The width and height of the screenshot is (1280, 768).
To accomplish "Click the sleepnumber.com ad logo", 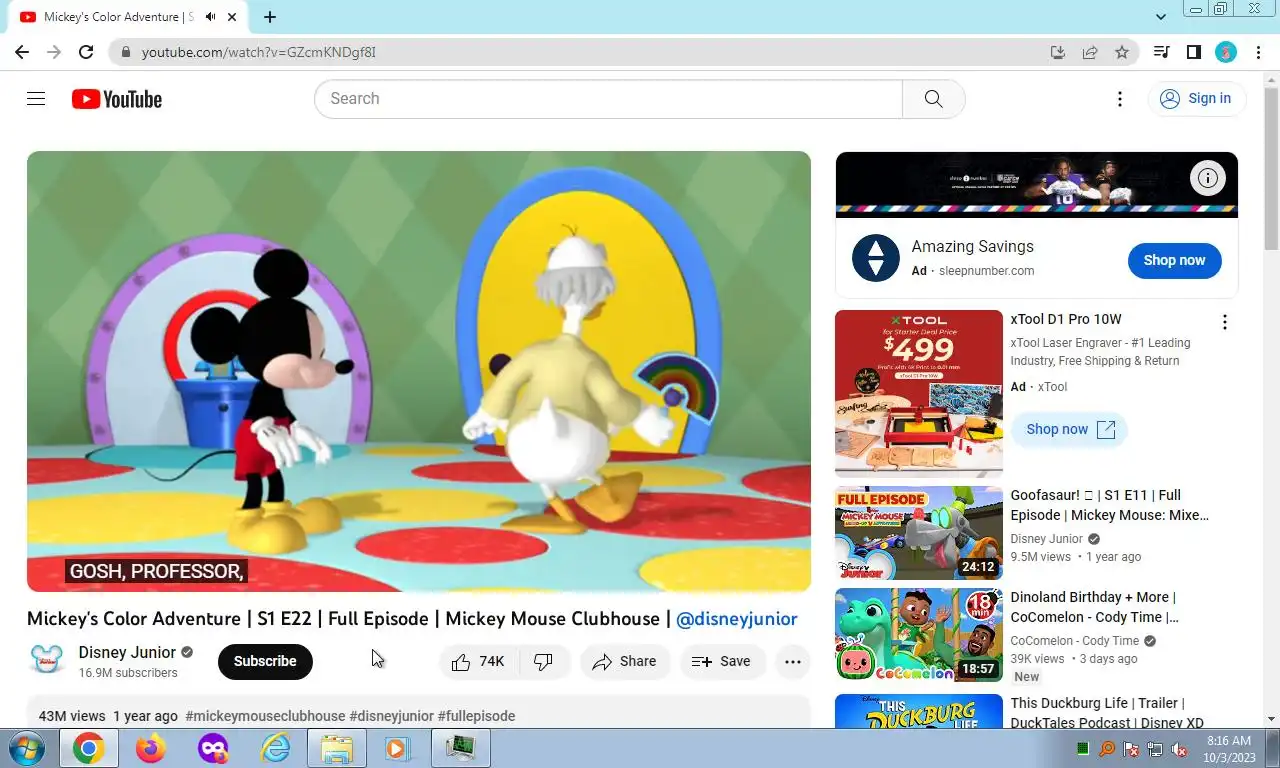I will pos(876,258).
